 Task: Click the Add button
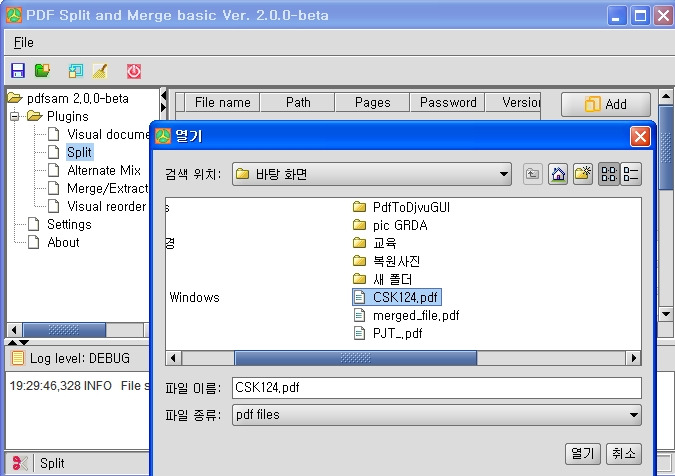(x=606, y=104)
